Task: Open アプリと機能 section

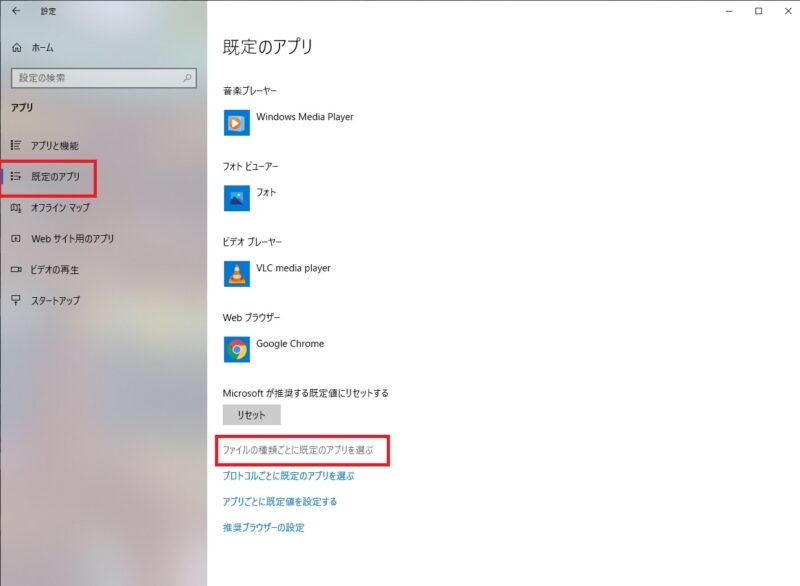Action: click(x=55, y=145)
